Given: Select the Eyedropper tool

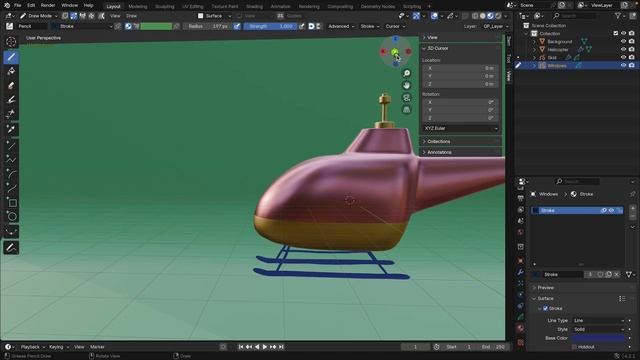Looking at the screenshot, I should coord(11,129).
